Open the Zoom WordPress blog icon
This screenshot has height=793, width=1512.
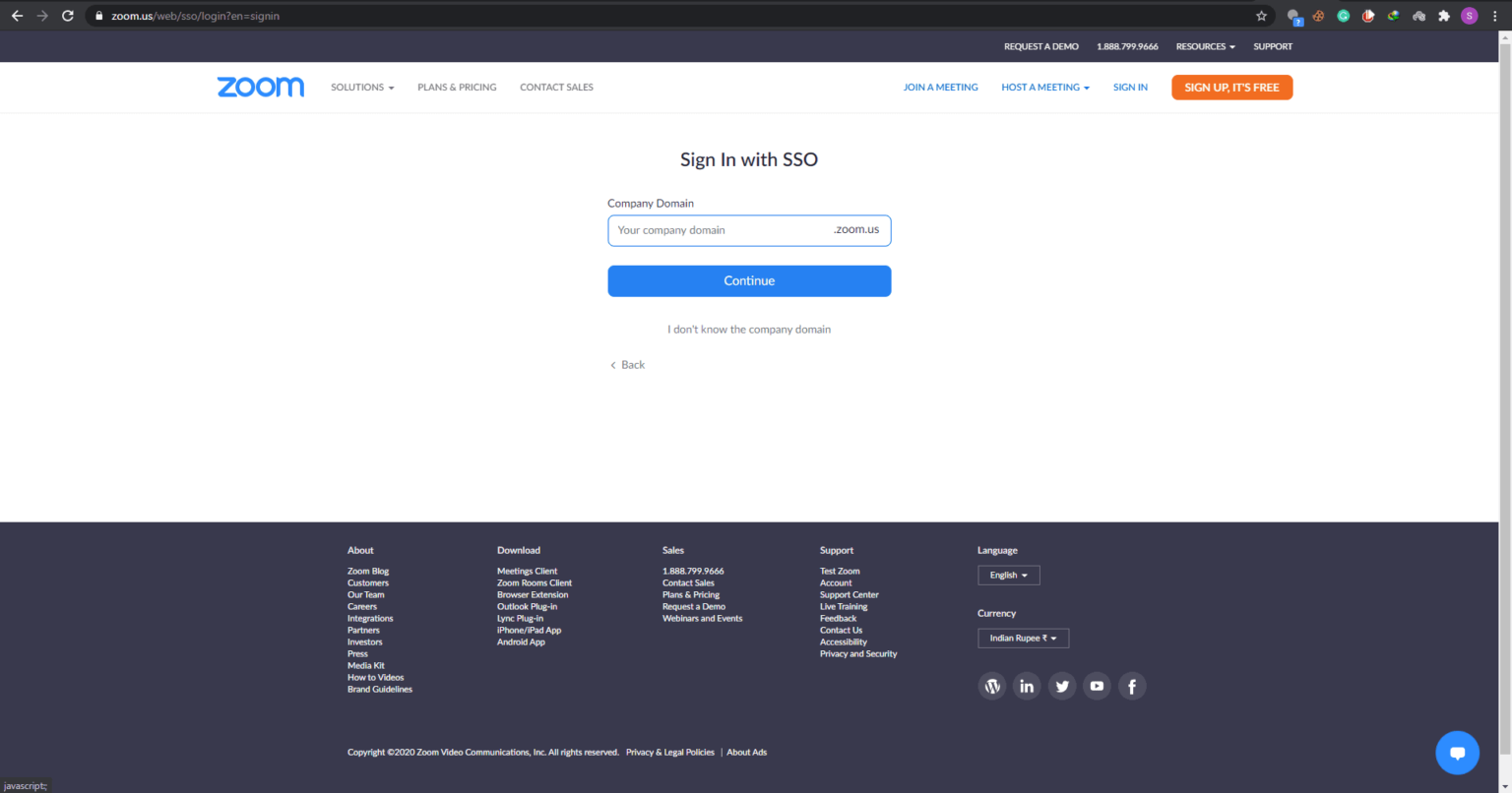click(991, 686)
